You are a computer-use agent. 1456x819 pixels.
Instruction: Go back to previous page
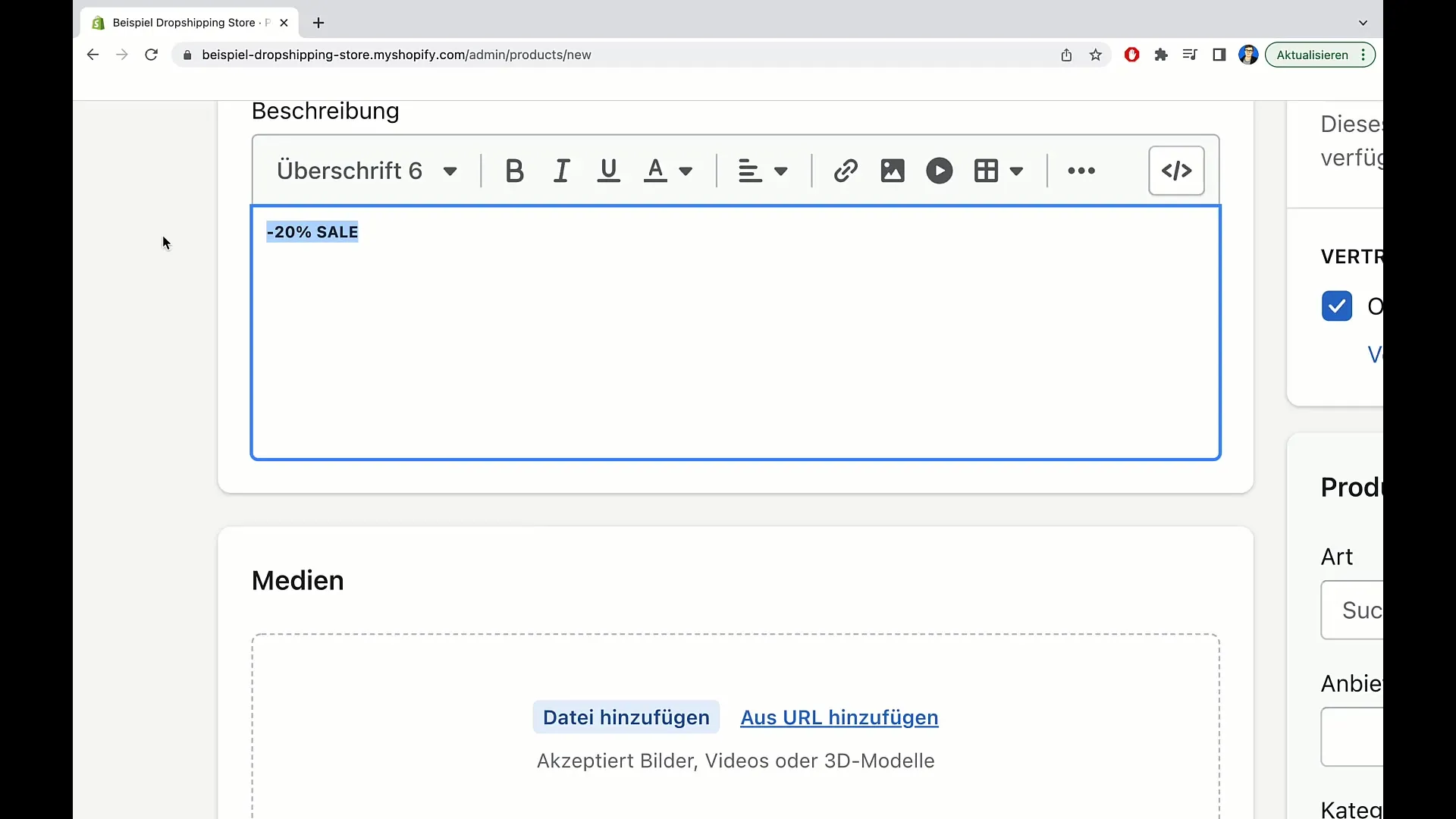coord(93,55)
